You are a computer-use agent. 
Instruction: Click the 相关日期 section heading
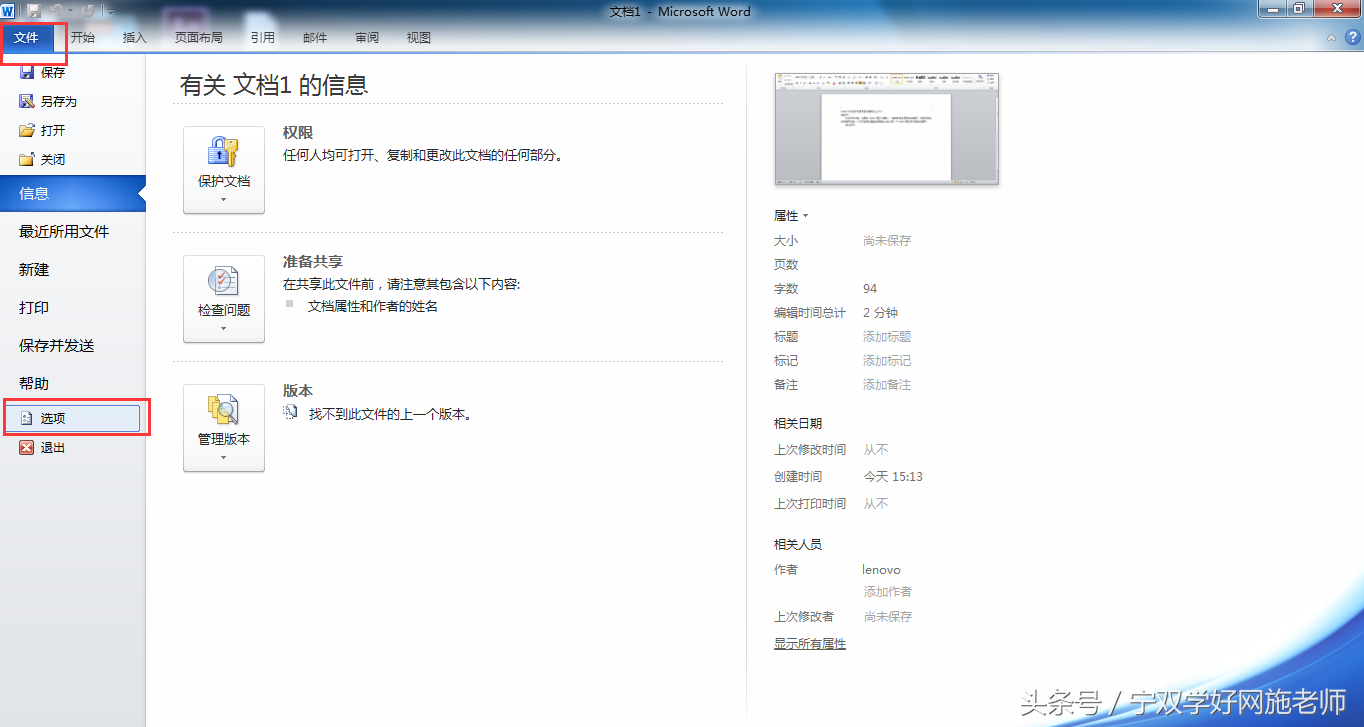click(x=798, y=424)
